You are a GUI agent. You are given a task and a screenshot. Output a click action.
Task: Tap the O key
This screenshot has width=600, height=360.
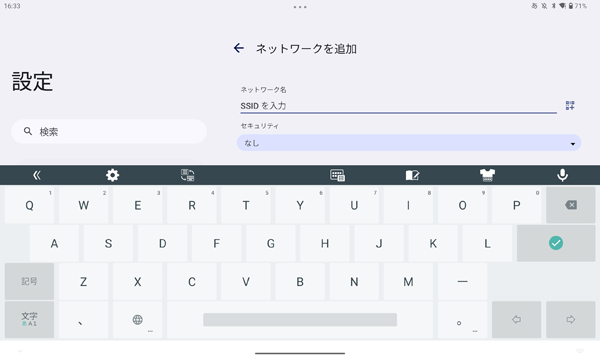[462, 205]
